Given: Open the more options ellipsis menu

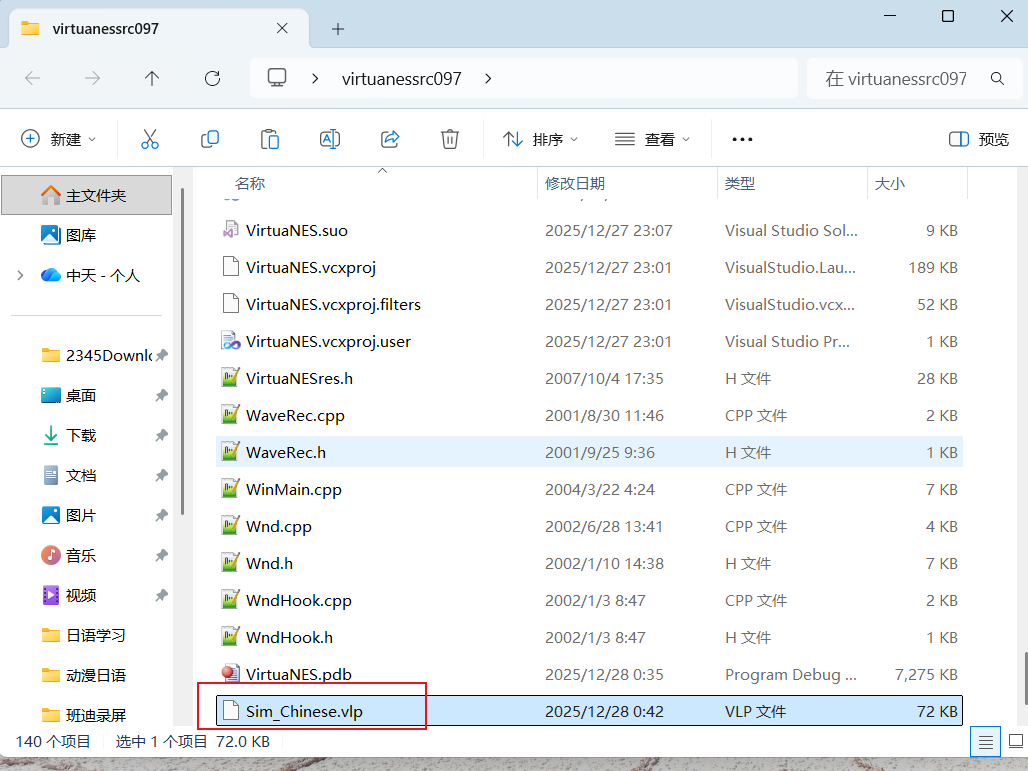Looking at the screenshot, I should (742, 139).
